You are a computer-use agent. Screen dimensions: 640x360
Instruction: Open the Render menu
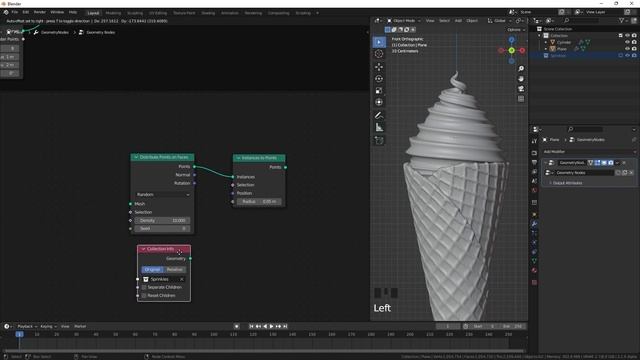(40, 13)
